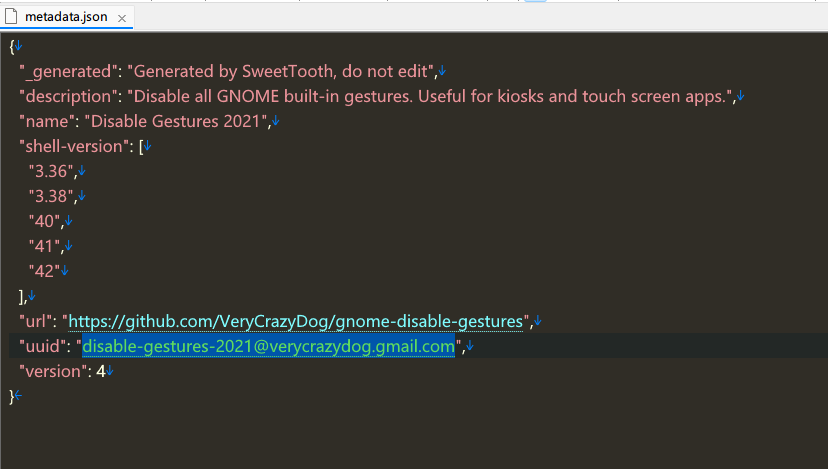Click the "Generated by SweetTooth, do not edit" value
Viewport: 828px width, 469px height.
pos(280,71)
